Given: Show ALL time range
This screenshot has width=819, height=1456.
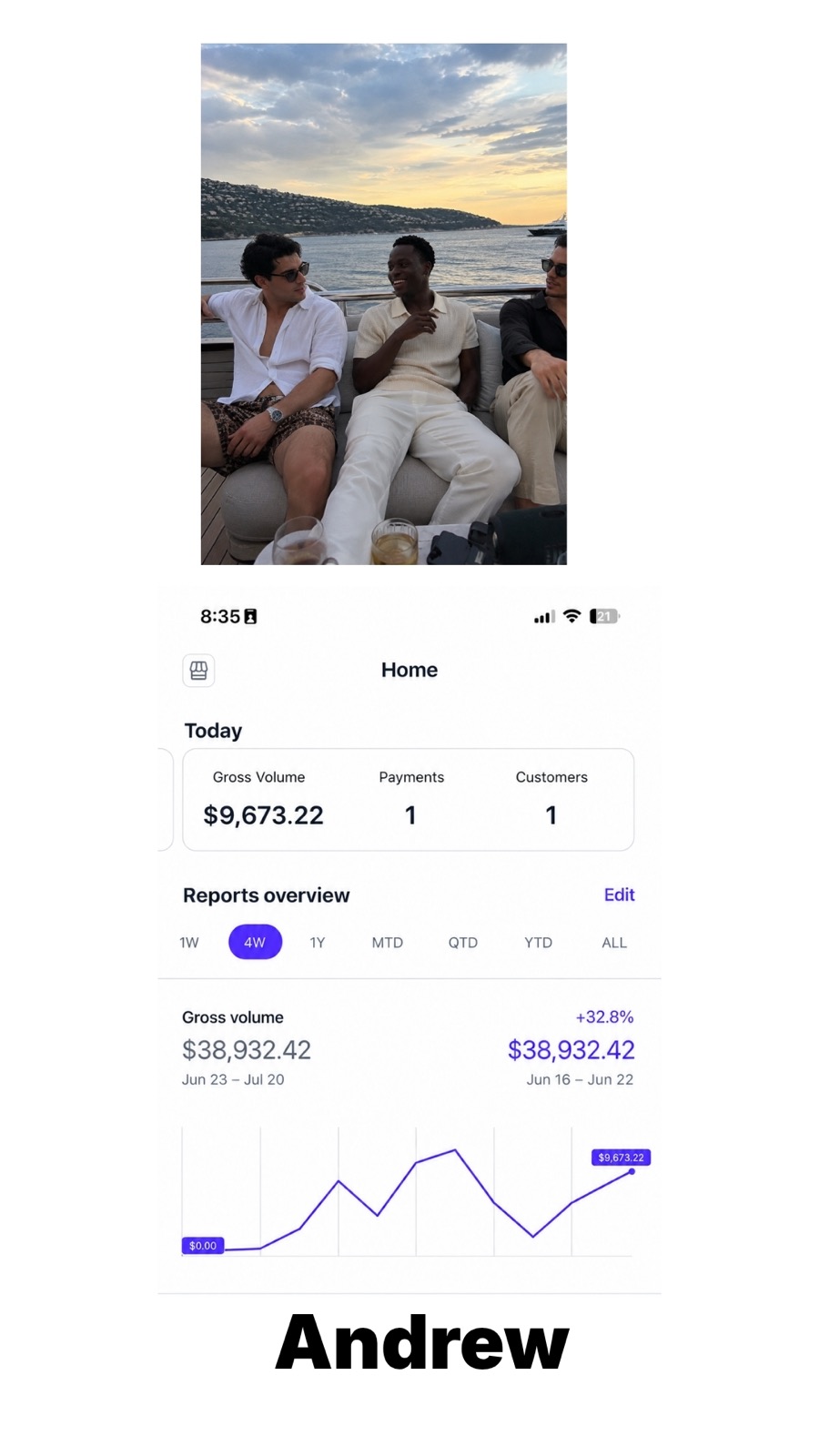Looking at the screenshot, I should [x=614, y=943].
